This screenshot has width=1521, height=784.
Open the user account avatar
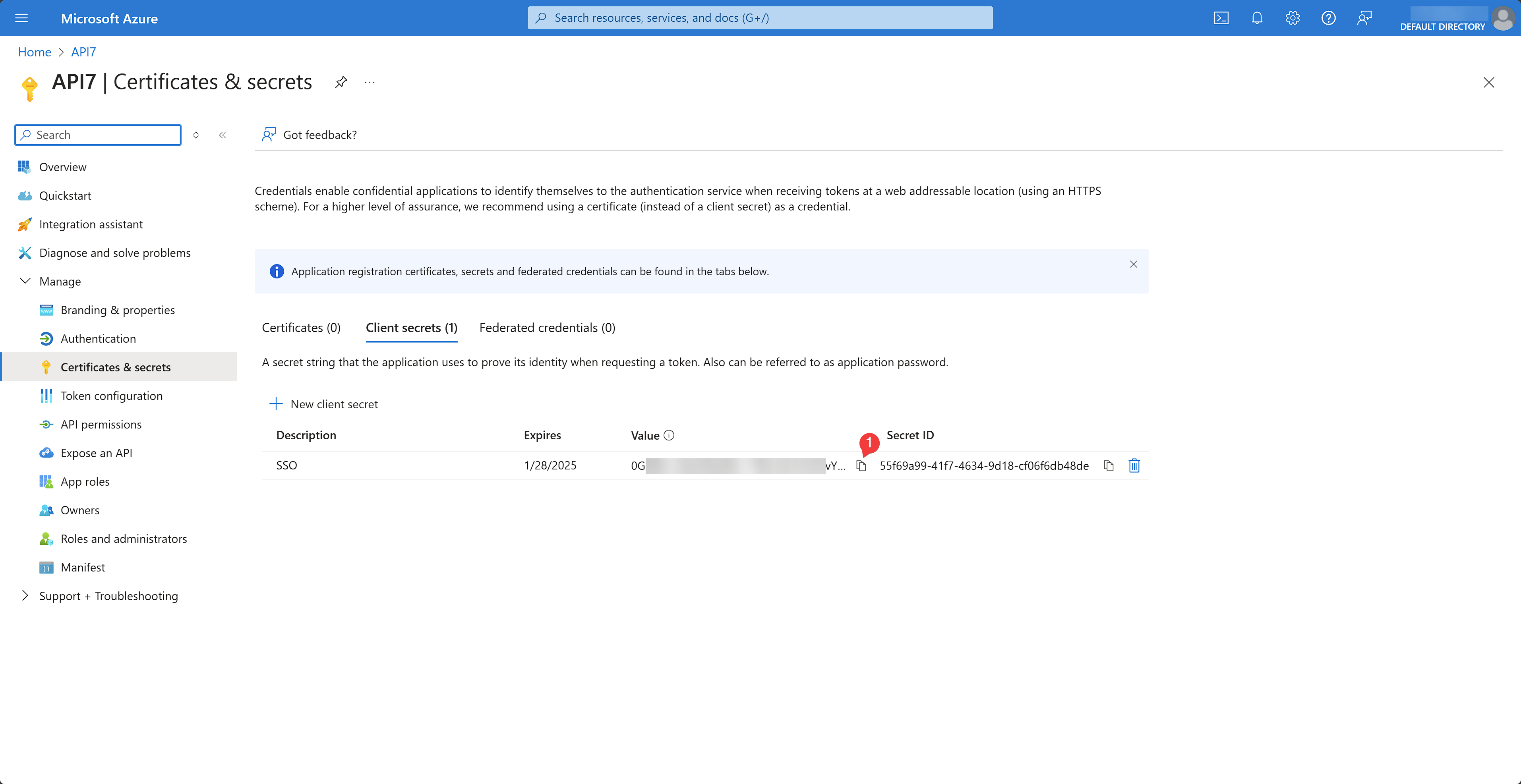click(x=1503, y=18)
